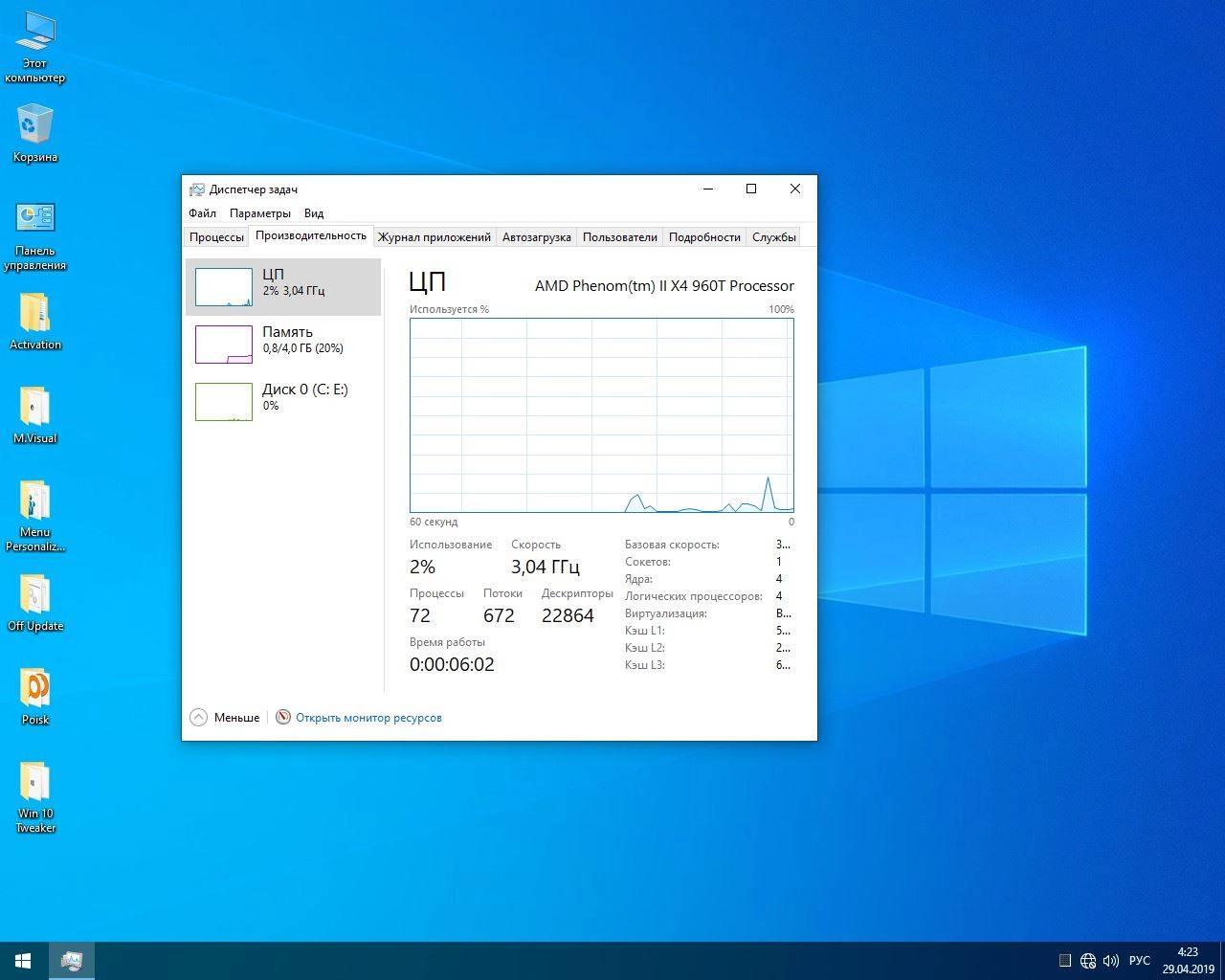Click the Кэш L1 label
The height and width of the screenshot is (980, 1225).
coord(645,631)
